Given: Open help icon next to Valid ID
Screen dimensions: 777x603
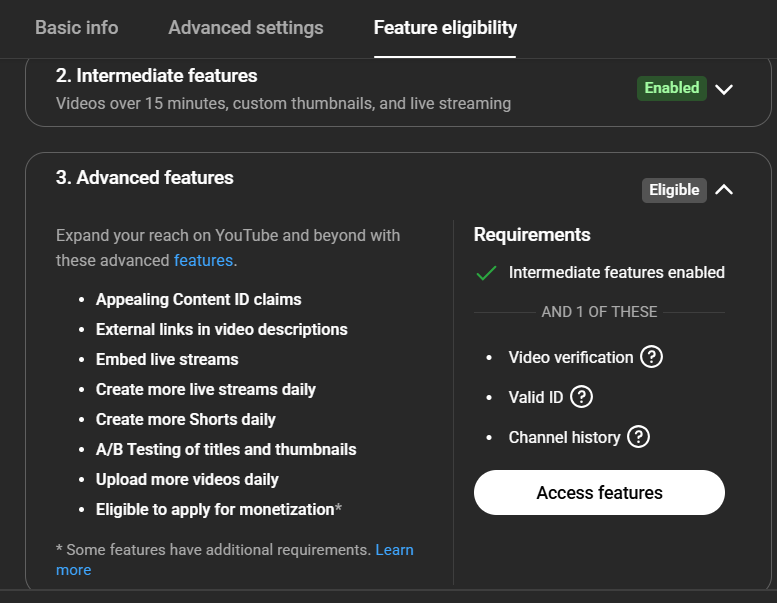Looking at the screenshot, I should pos(581,397).
